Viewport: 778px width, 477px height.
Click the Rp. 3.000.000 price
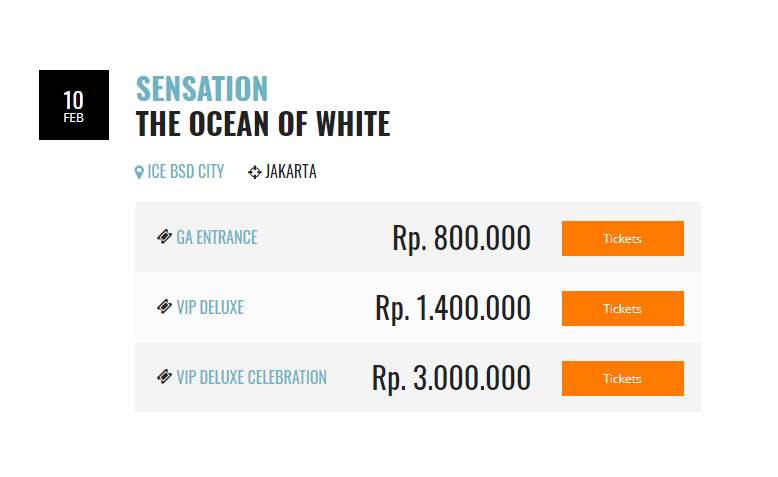tap(451, 378)
